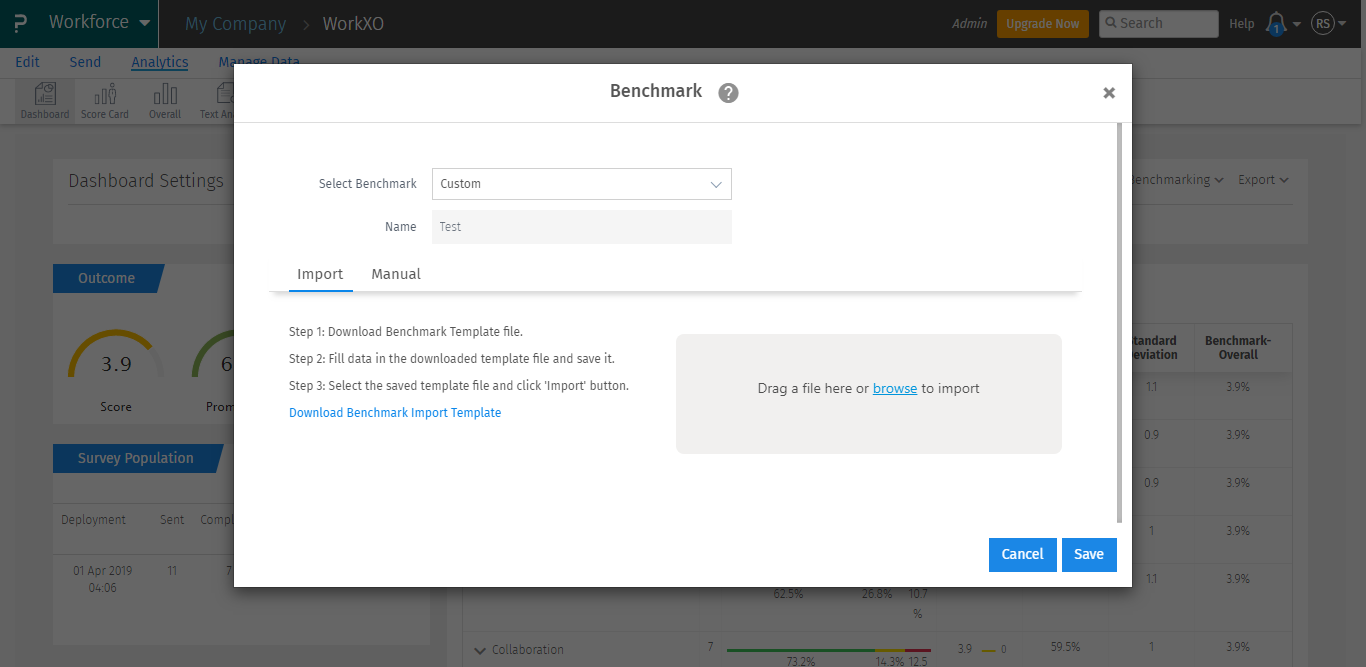Select the Score Card report icon
1366x667 pixels.
pos(104,100)
